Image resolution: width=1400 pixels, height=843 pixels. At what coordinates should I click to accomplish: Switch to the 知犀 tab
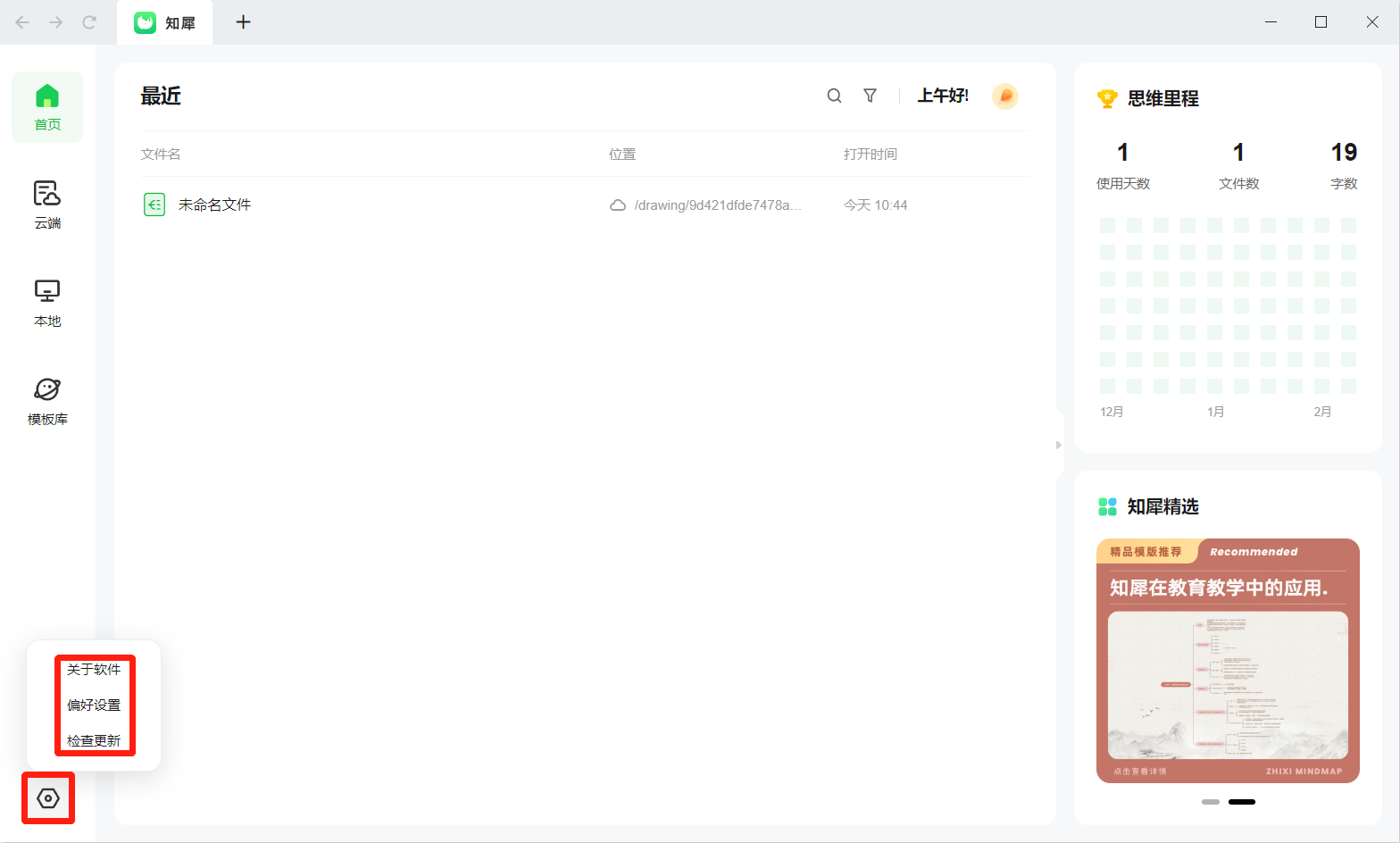[x=165, y=22]
